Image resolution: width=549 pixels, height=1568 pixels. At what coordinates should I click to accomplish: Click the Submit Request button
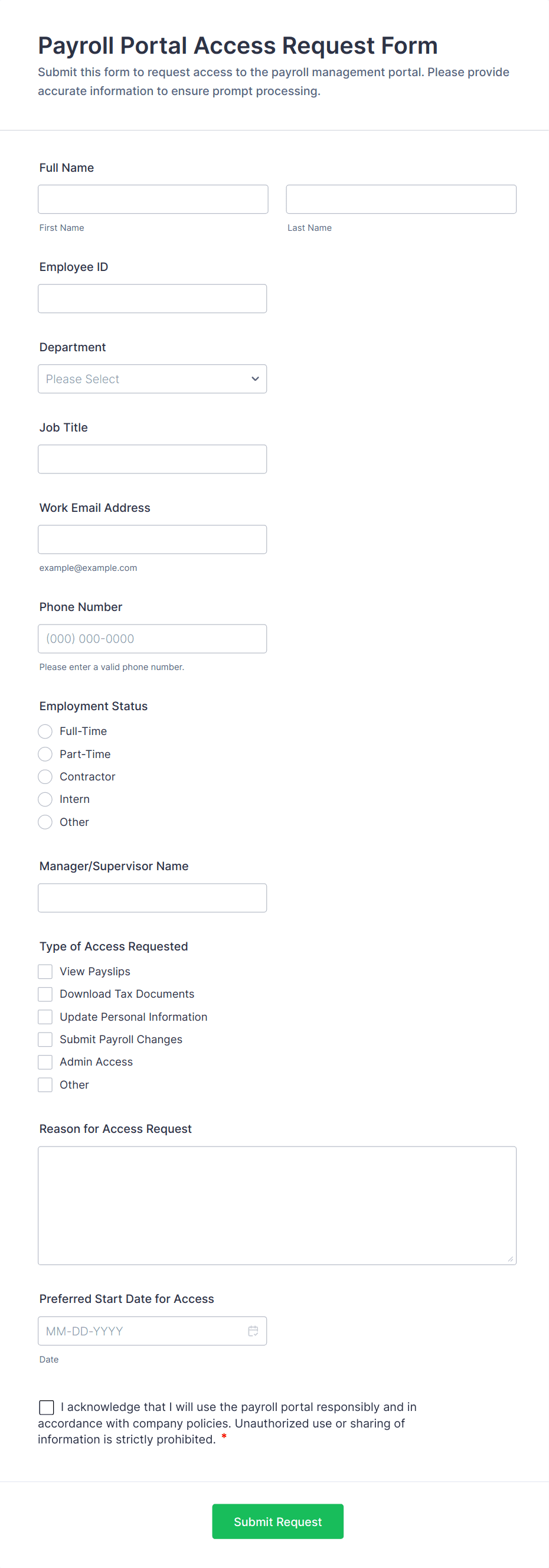277,1521
